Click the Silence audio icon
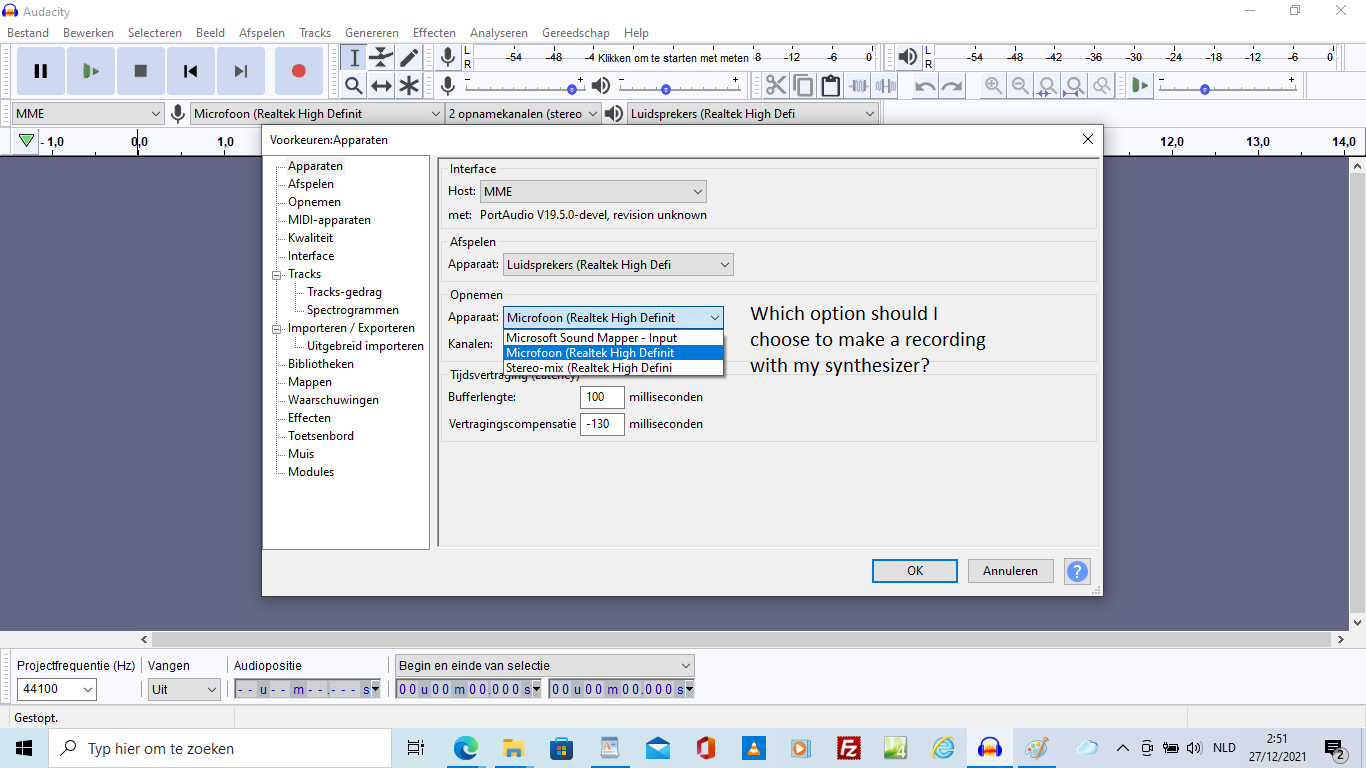Viewport: 1366px width, 768px height. coord(885,85)
